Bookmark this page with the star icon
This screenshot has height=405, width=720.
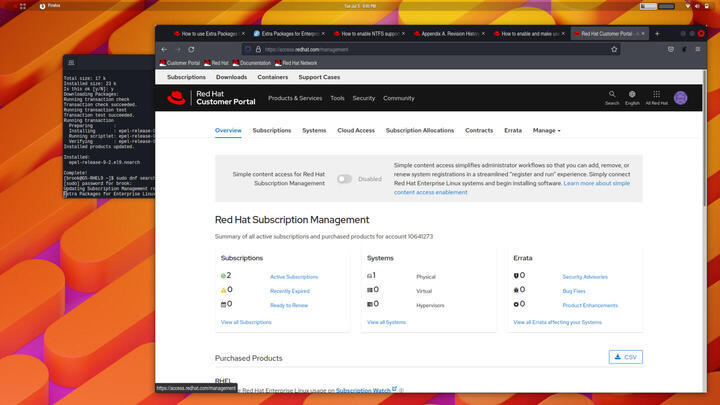click(x=614, y=49)
